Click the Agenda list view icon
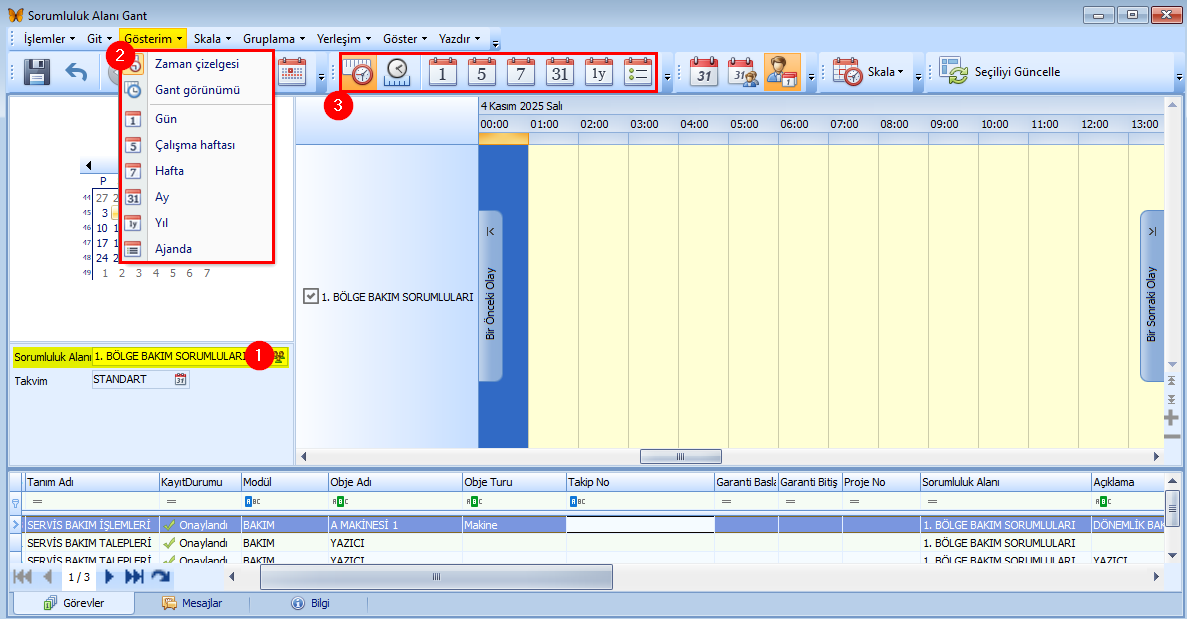The image size is (1187, 619). tap(638, 73)
